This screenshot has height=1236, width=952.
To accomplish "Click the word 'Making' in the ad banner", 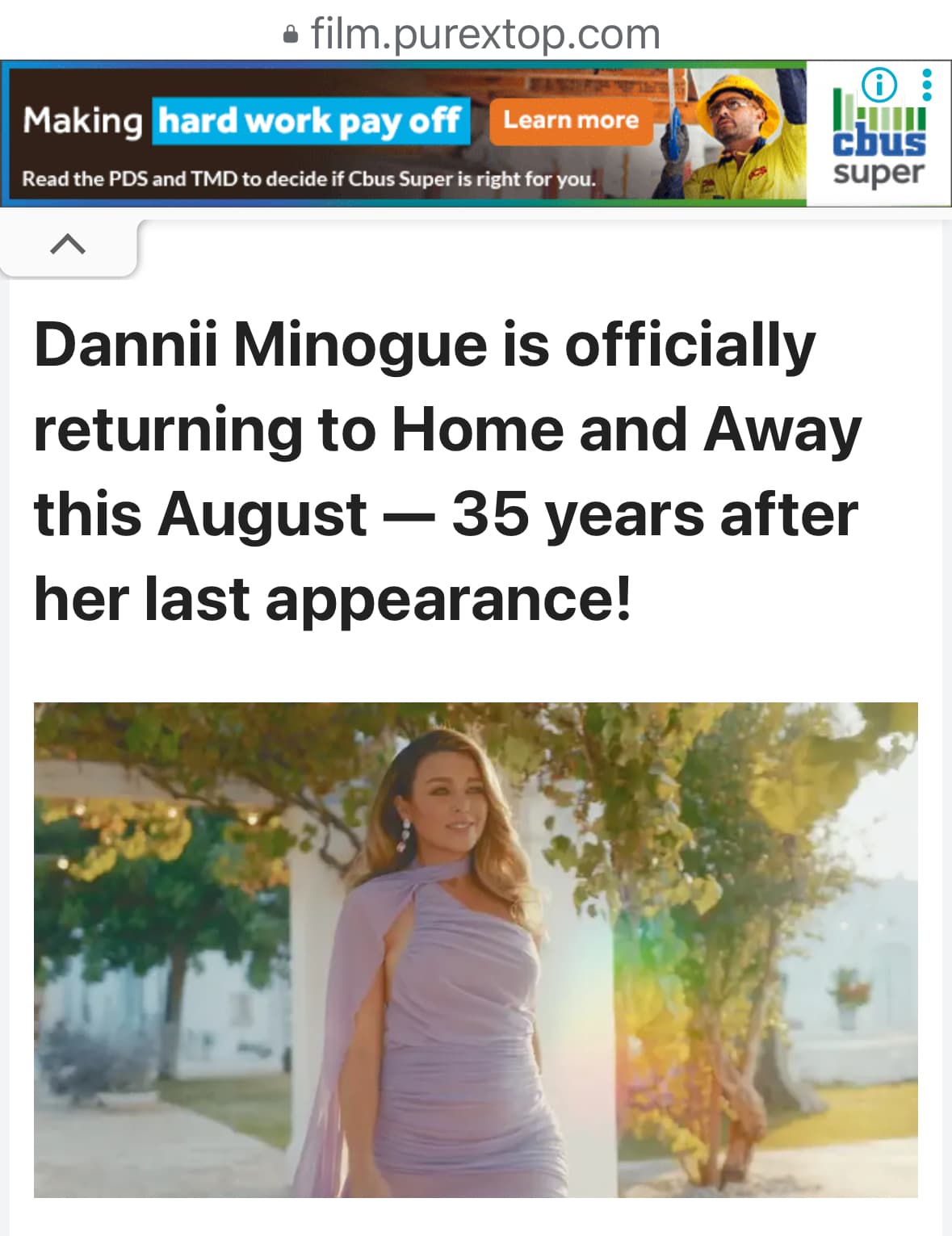I will pos(82,121).
